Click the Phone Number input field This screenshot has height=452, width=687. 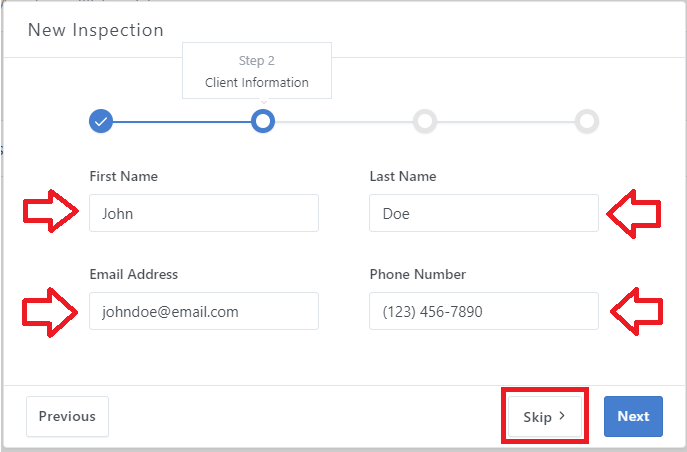[x=483, y=311]
